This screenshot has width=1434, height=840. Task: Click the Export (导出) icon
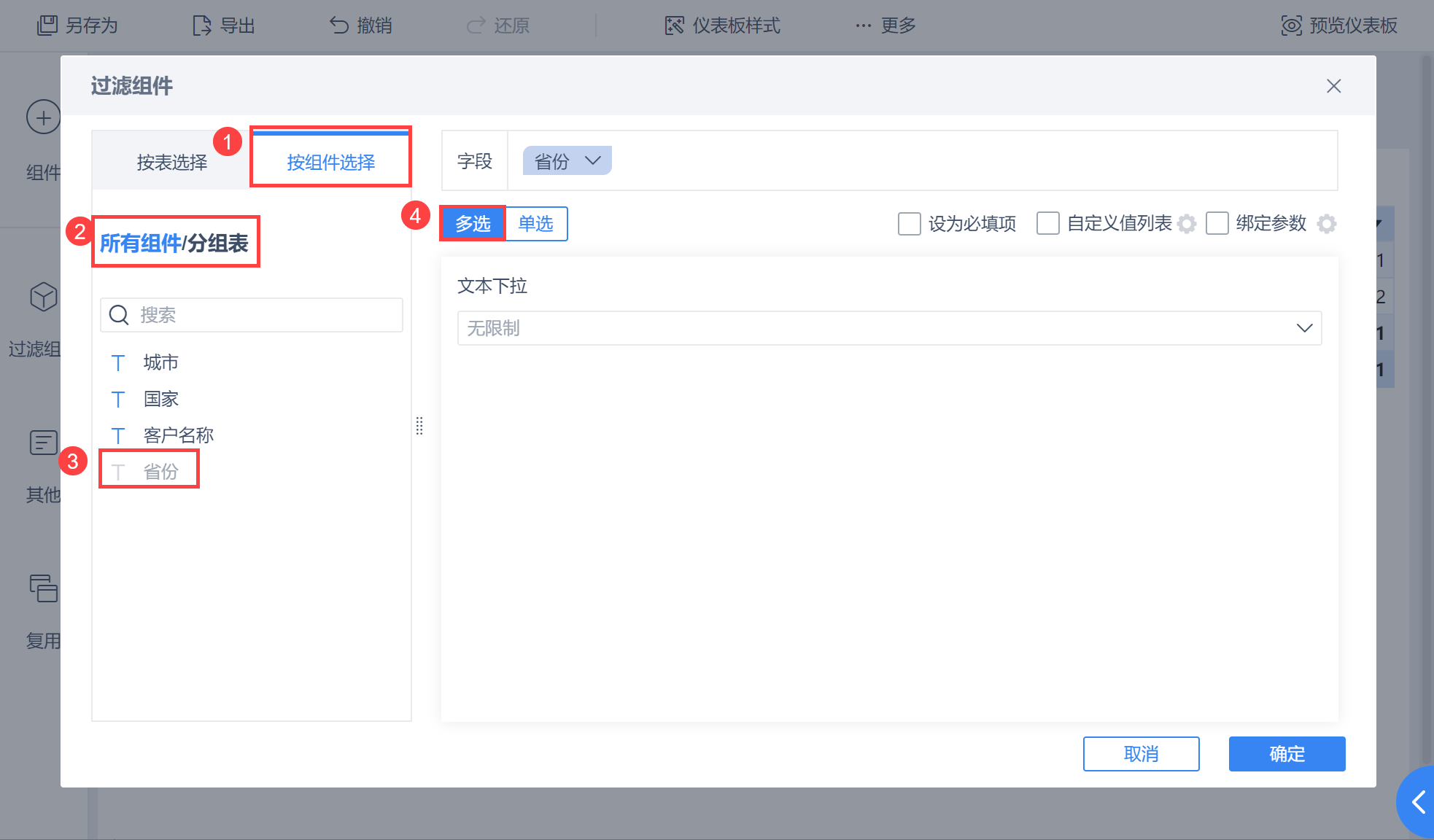[201, 26]
